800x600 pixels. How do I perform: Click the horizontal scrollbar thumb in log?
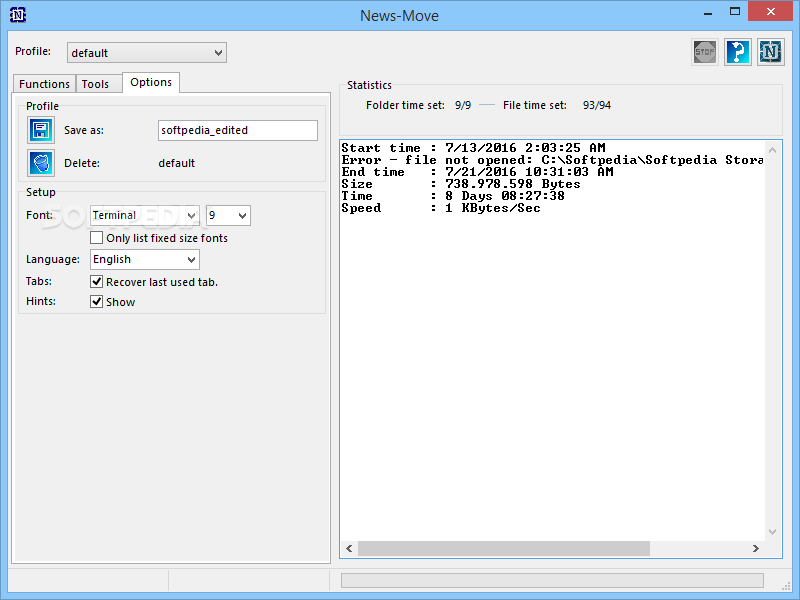click(x=504, y=548)
